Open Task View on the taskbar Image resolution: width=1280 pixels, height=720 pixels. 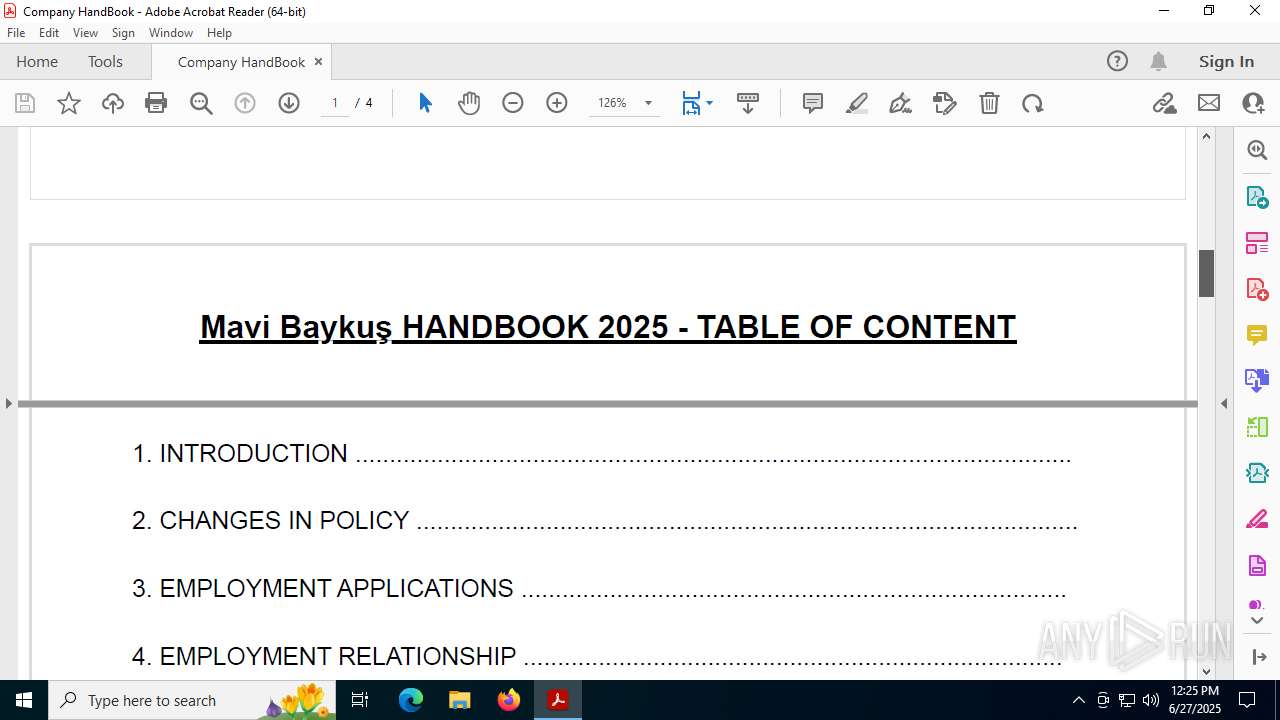[x=360, y=700]
